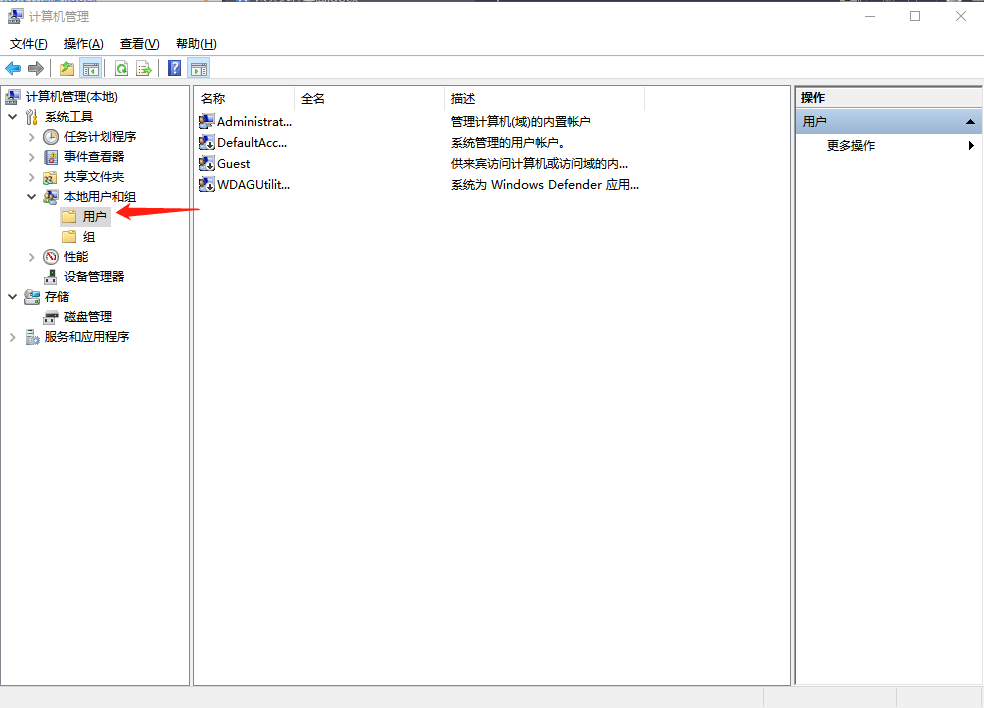The height and width of the screenshot is (708, 984).
Task: Expand the 任务计划程序 node
Action: [31, 137]
